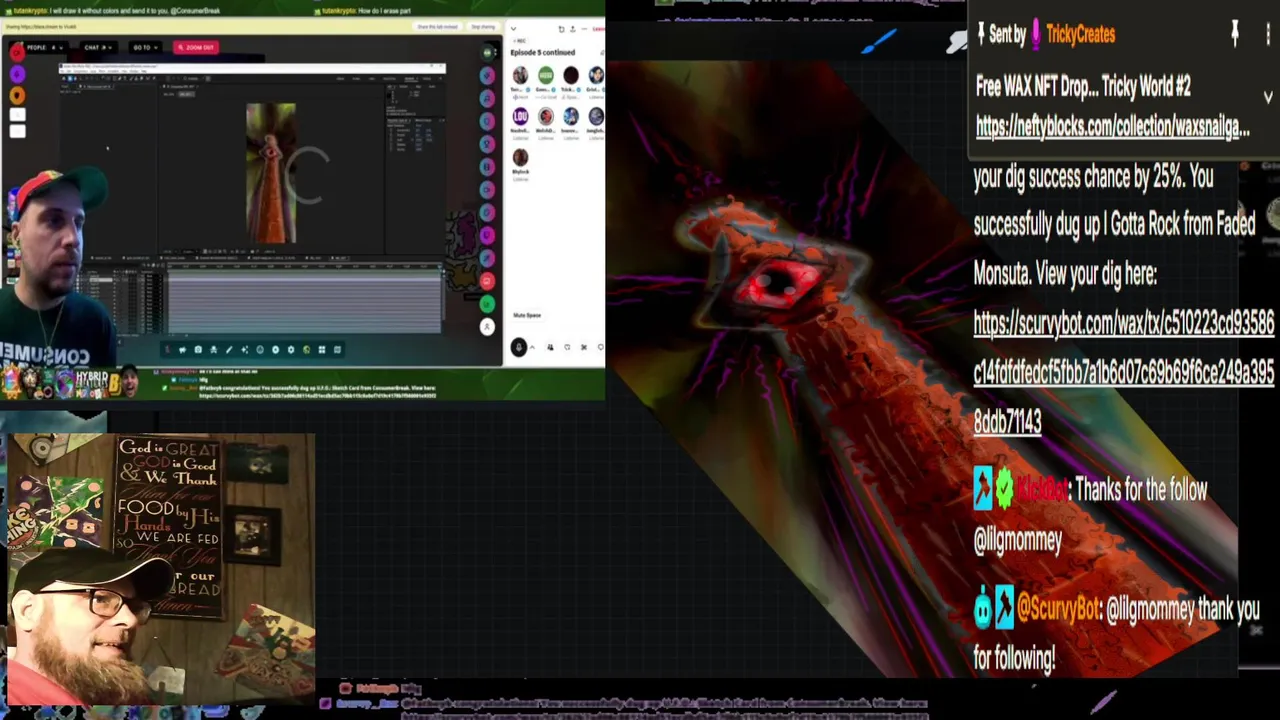
Task: Open the neftyblocks.com collection link
Action: point(1112,127)
